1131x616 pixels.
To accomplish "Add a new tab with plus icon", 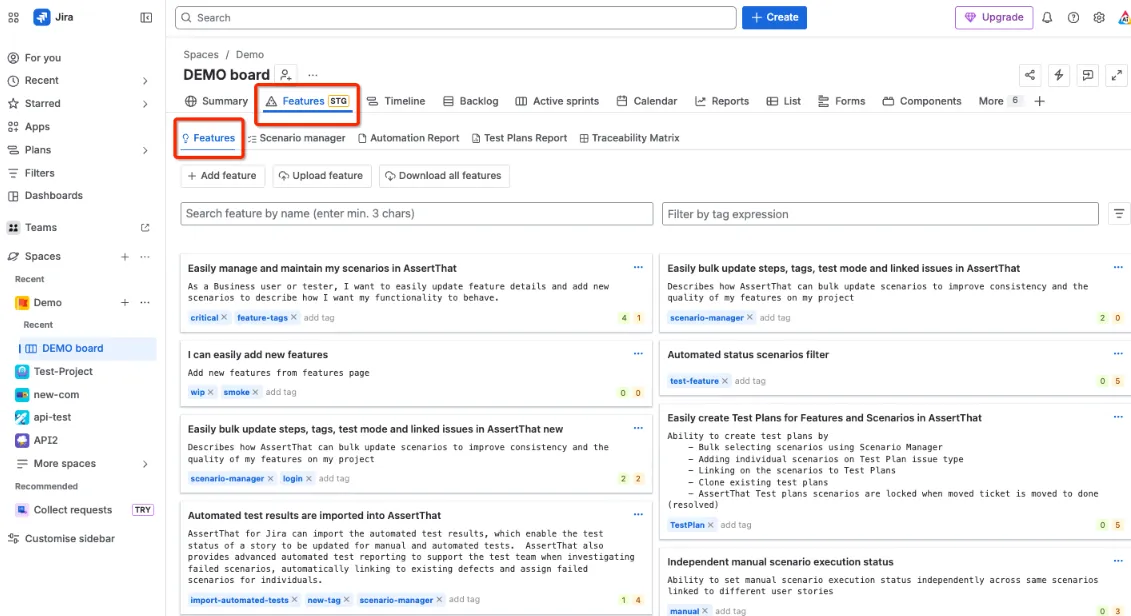I will click(x=1039, y=102).
